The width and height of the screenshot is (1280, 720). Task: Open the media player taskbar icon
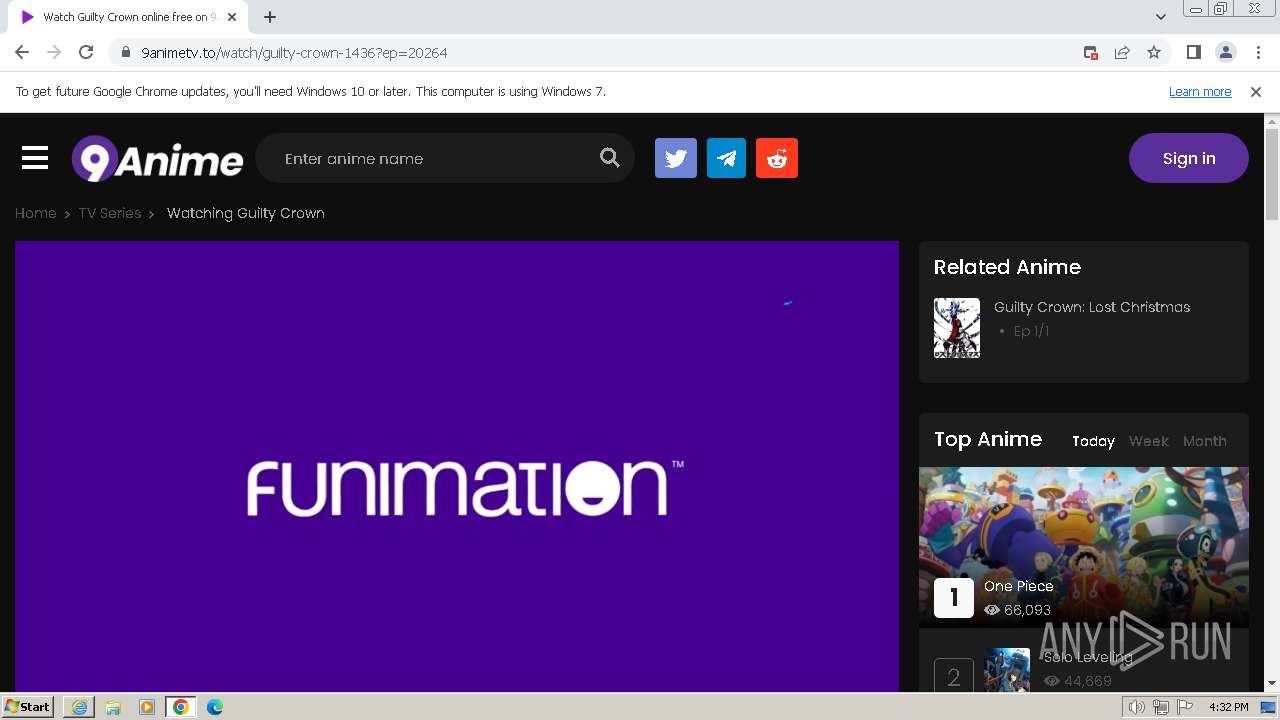point(147,707)
